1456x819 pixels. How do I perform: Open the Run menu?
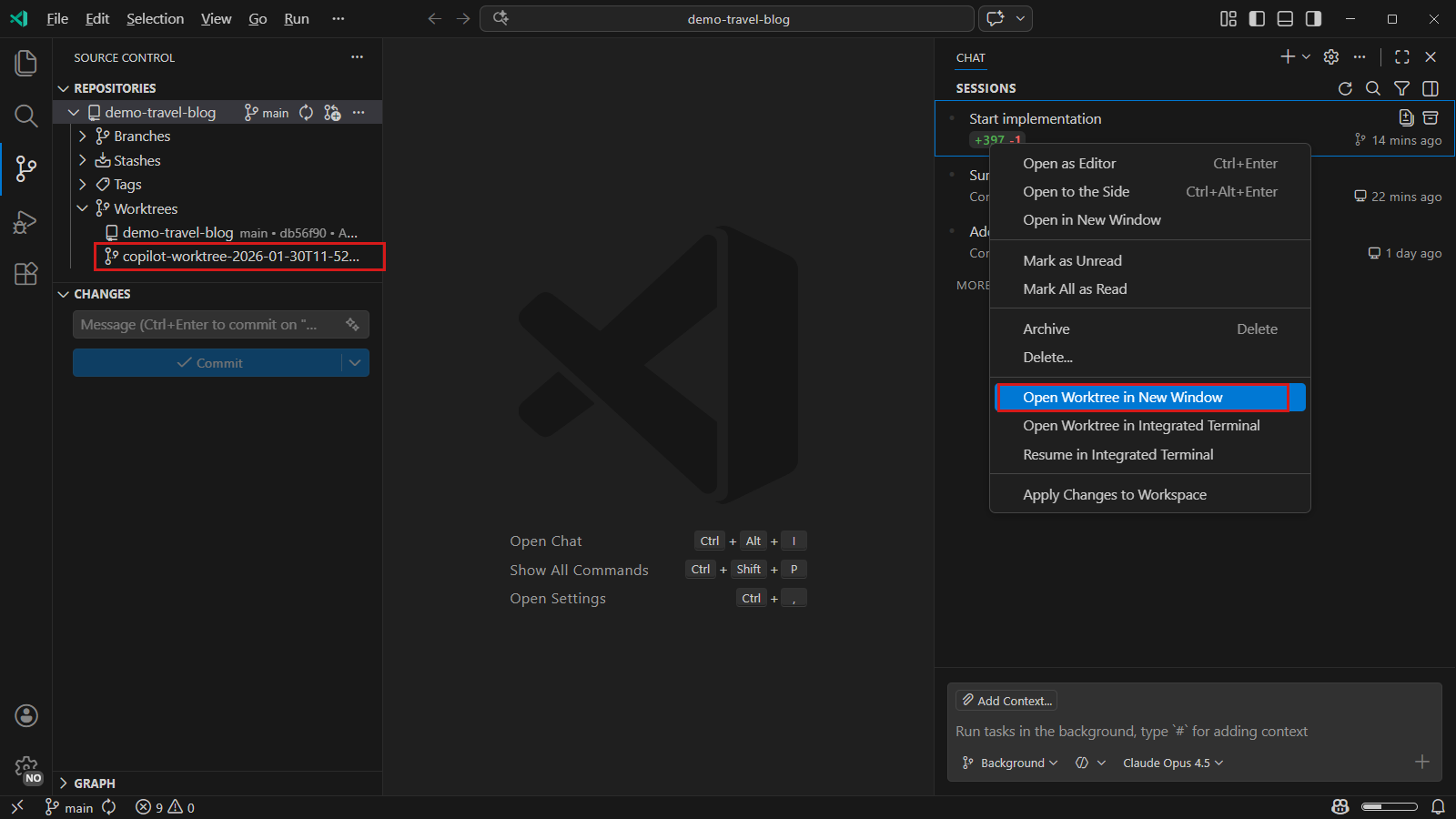click(296, 18)
